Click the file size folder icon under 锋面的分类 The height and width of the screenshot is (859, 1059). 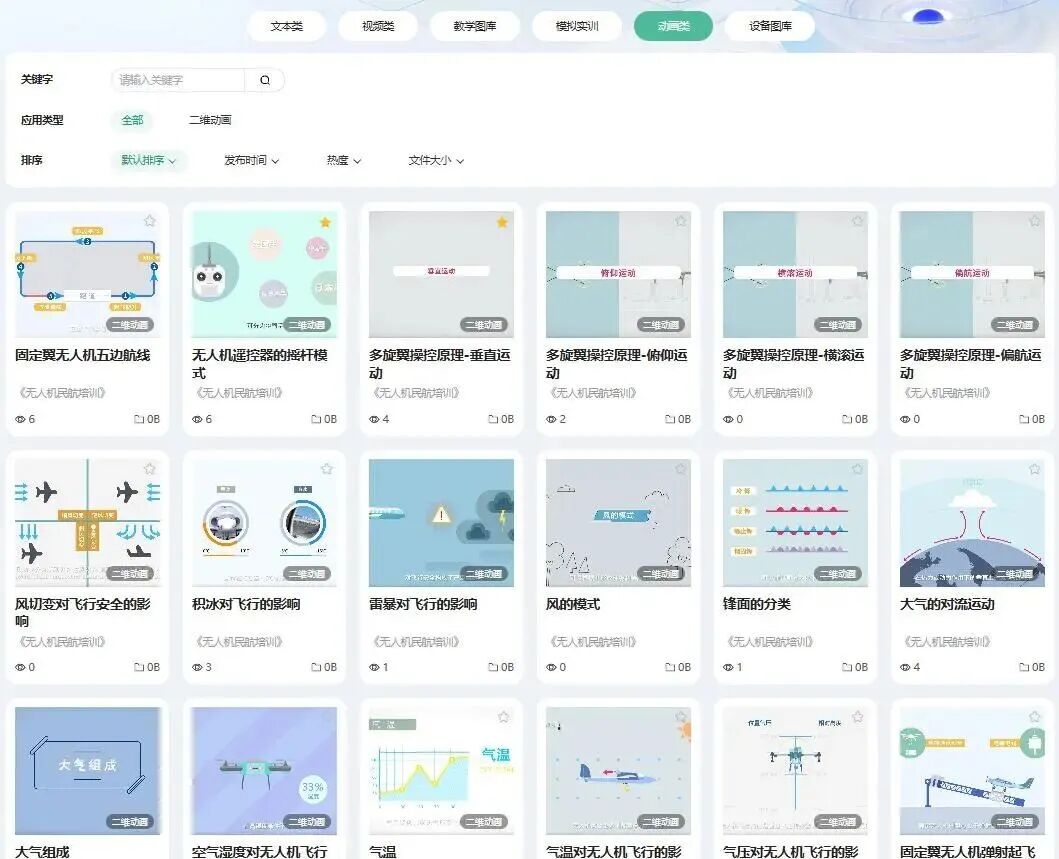click(847, 667)
